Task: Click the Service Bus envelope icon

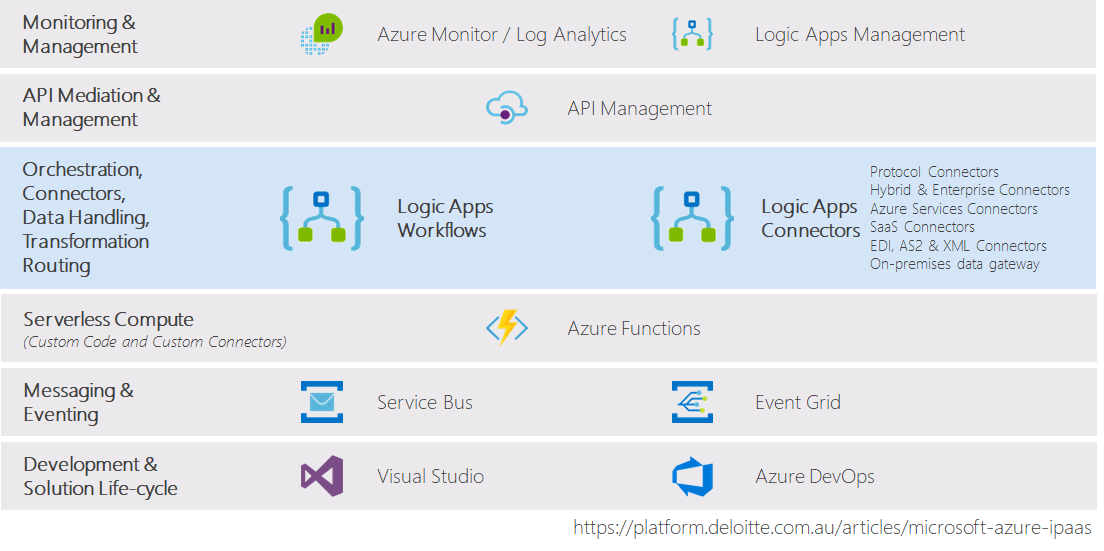Action: click(x=322, y=402)
